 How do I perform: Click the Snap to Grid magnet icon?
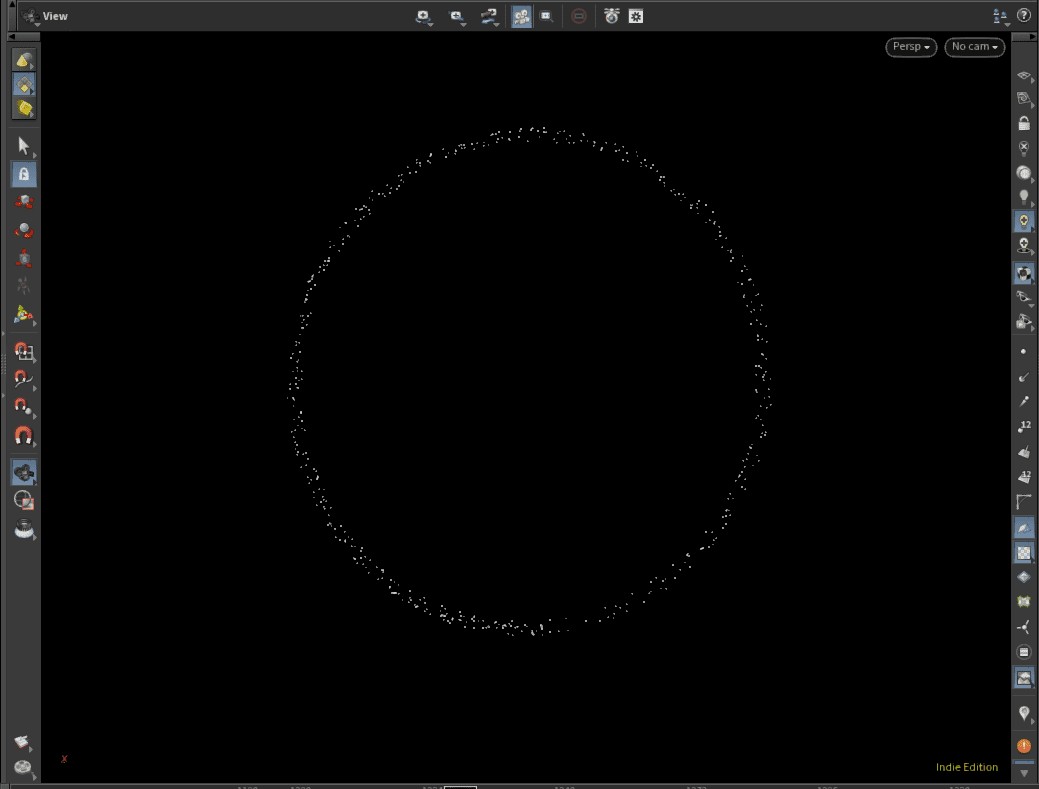[24, 352]
